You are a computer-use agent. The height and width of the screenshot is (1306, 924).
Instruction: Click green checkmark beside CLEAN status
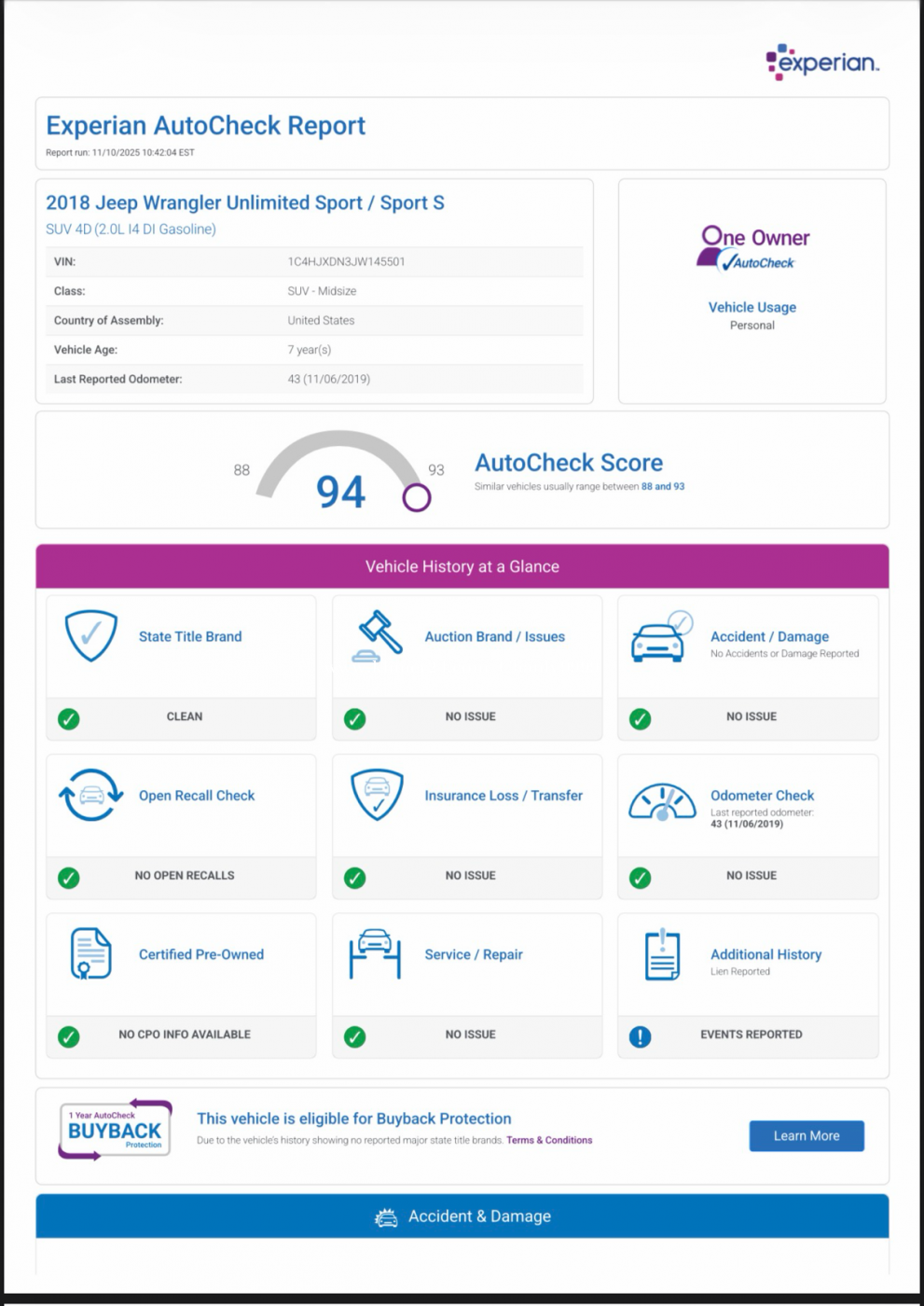pos(69,718)
